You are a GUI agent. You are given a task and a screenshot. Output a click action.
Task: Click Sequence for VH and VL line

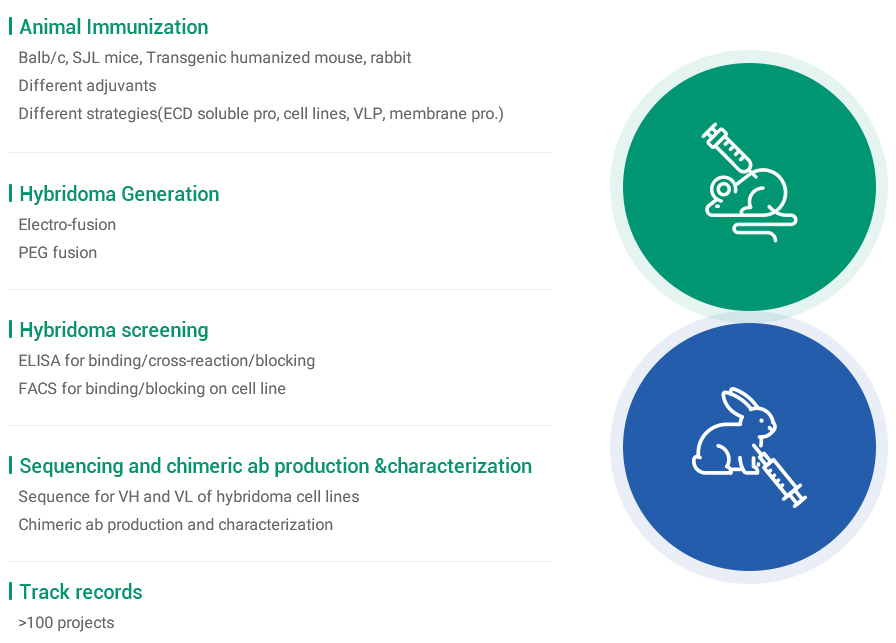click(x=189, y=497)
